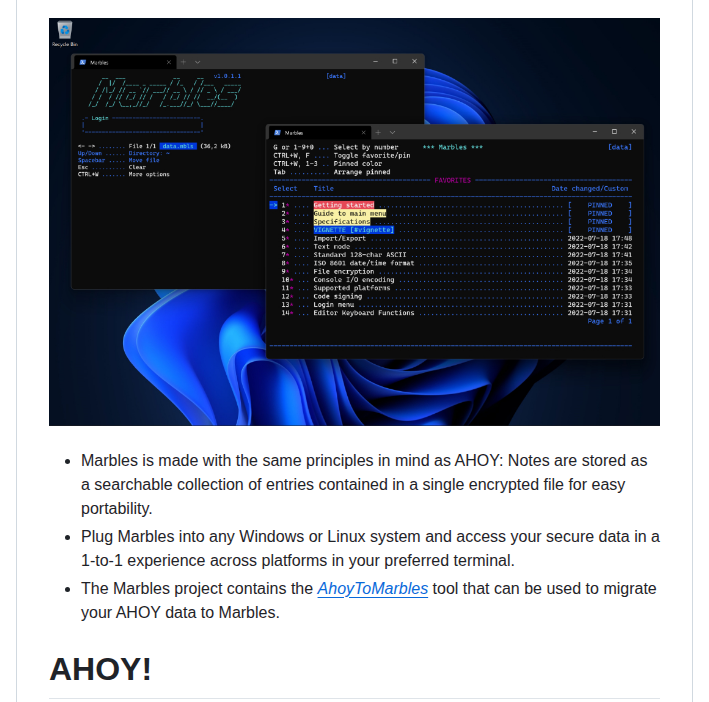Follow the AhoyToMarbles link
709x702 pixels.
click(373, 589)
